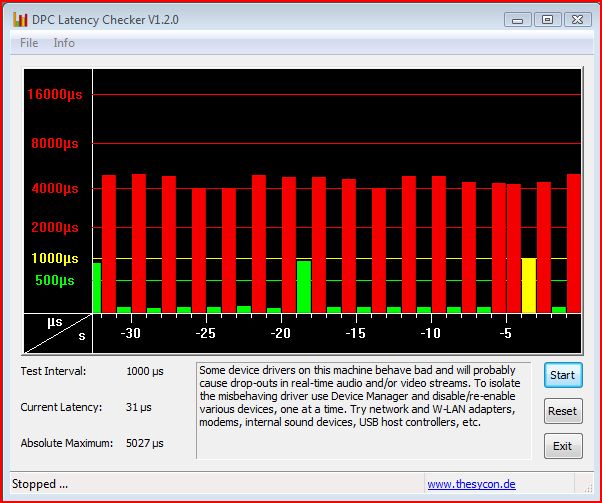Click the 8000µs axis label
The height and width of the screenshot is (503, 602).
point(55,143)
